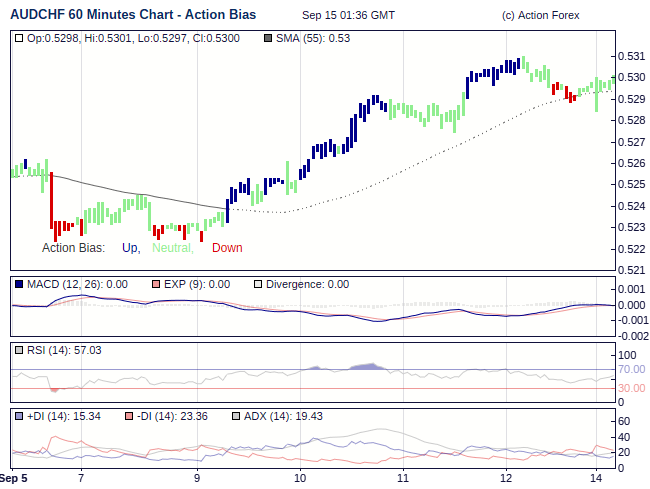
Task: Click the -DI (14) legend swatch
Action: tap(129, 416)
